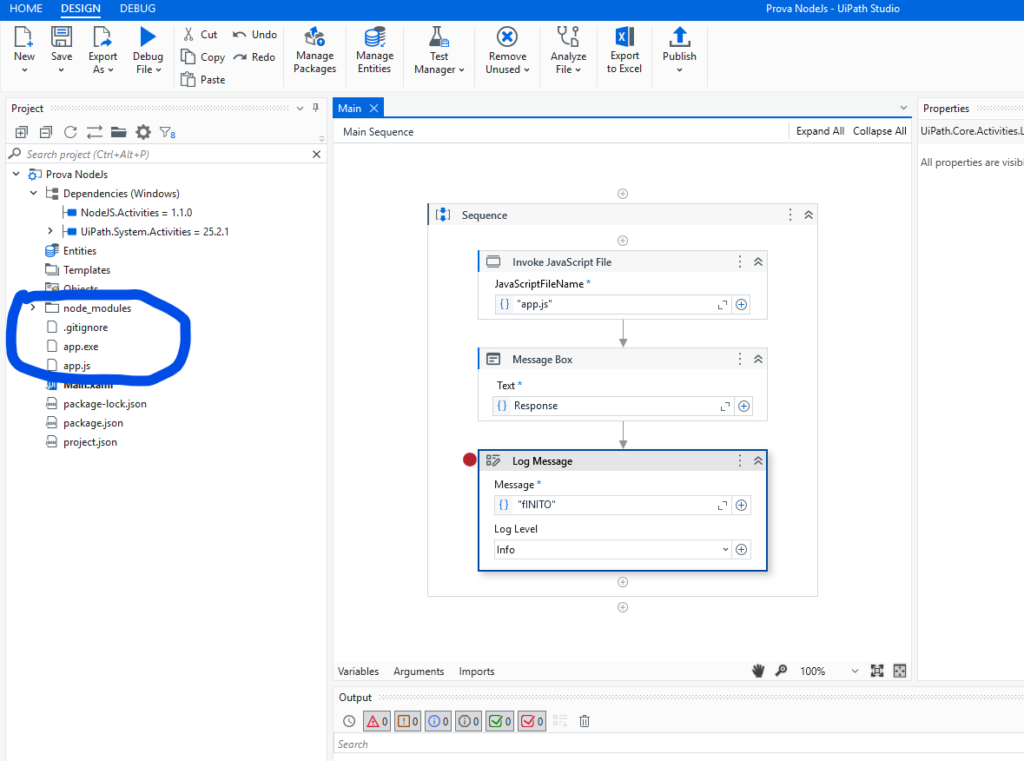Clear the project search box

[316, 154]
